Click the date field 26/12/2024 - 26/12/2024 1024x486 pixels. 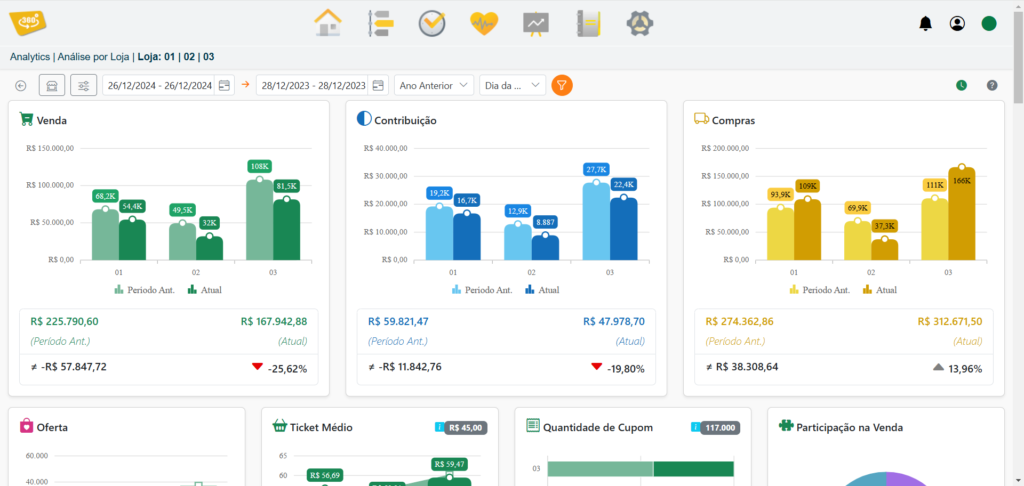pyautogui.click(x=159, y=86)
